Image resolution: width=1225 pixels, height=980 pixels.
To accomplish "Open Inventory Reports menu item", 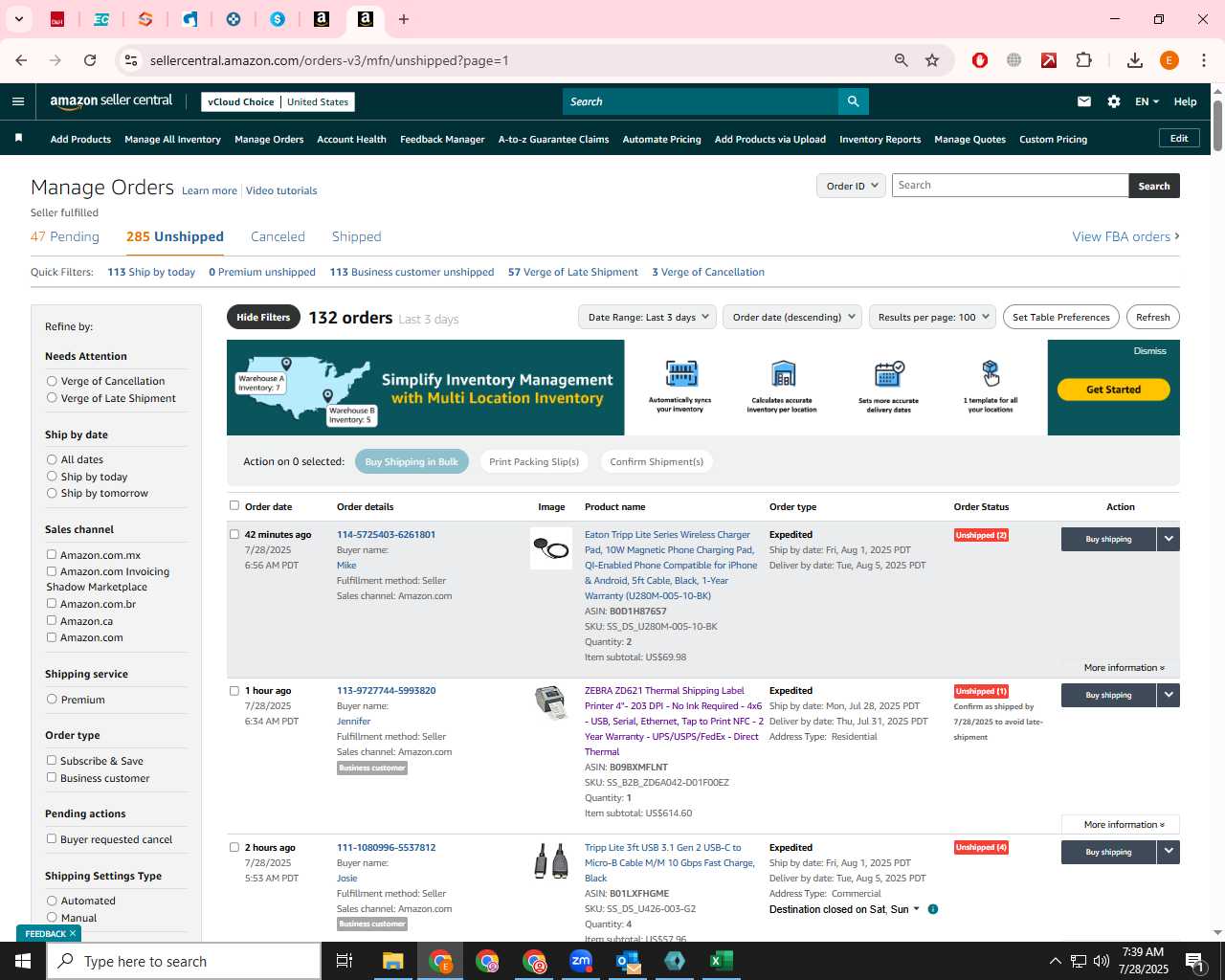I will [880, 139].
